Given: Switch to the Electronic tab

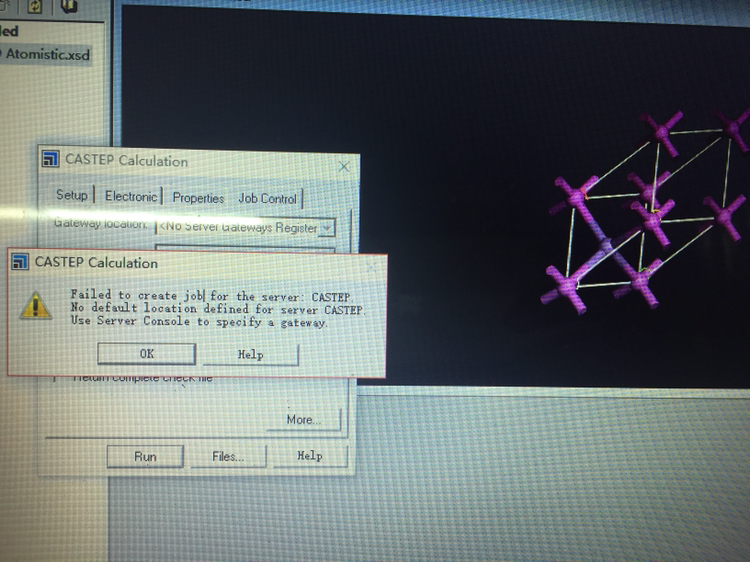Looking at the screenshot, I should coord(131,196).
